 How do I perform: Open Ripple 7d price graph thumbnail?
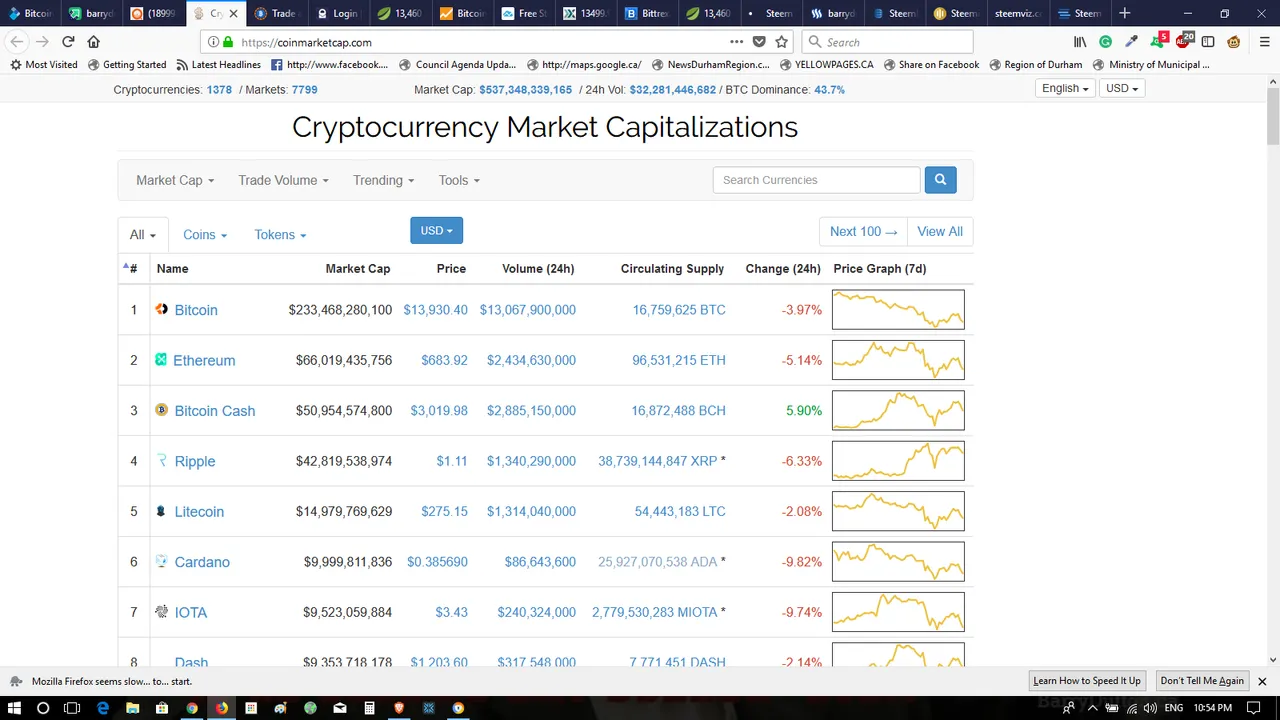tap(898, 461)
